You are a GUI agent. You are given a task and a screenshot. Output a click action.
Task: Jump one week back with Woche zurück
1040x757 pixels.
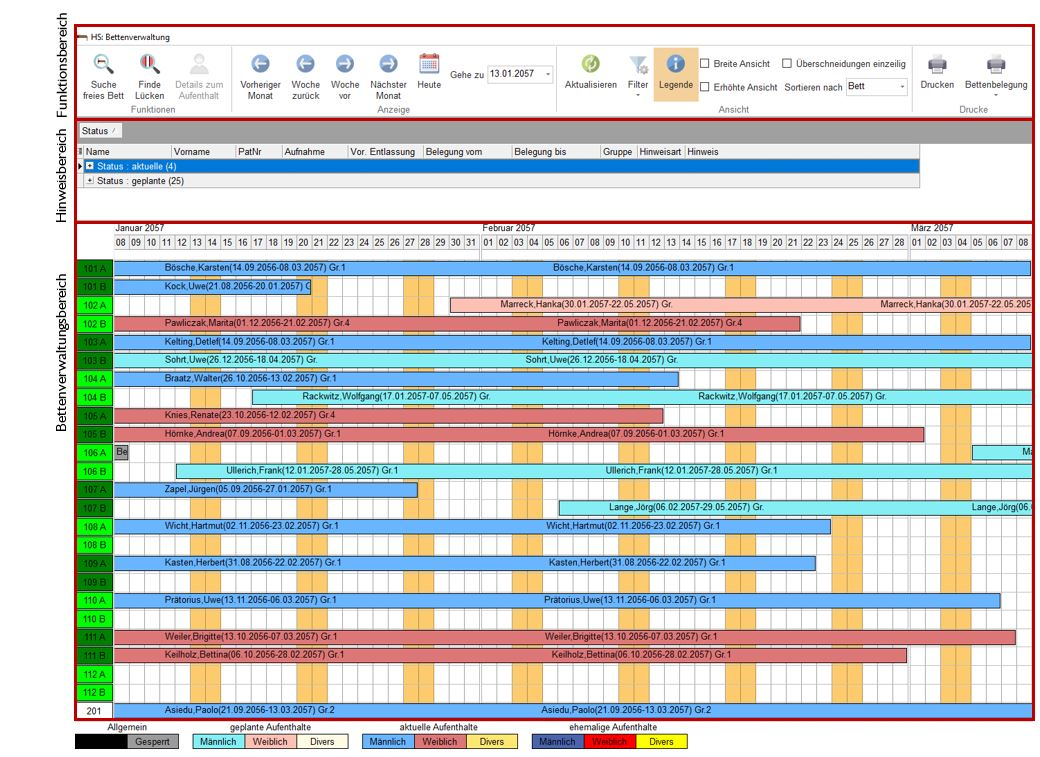tap(306, 65)
